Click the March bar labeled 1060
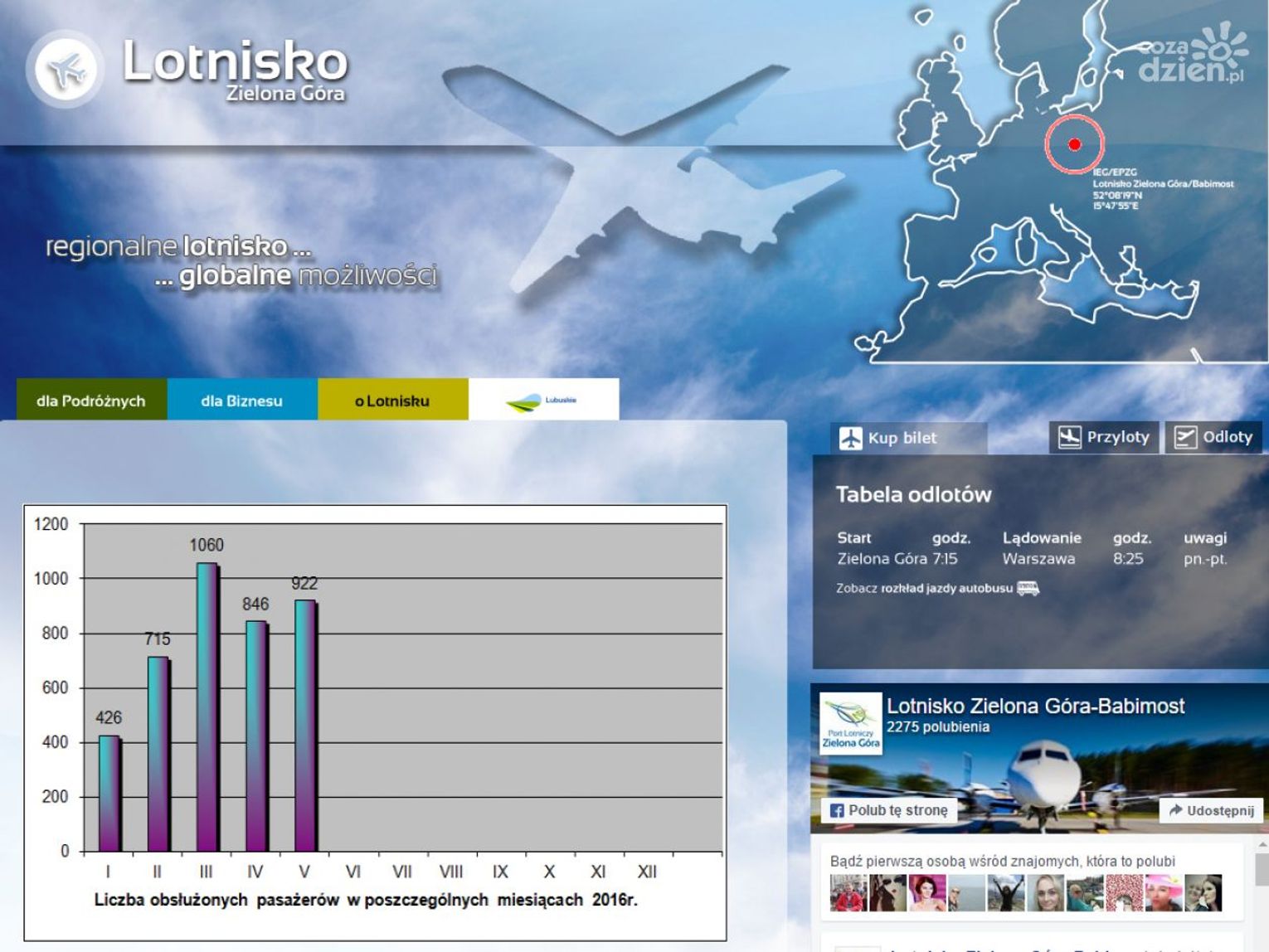Image resolution: width=1269 pixels, height=952 pixels. (x=207, y=707)
